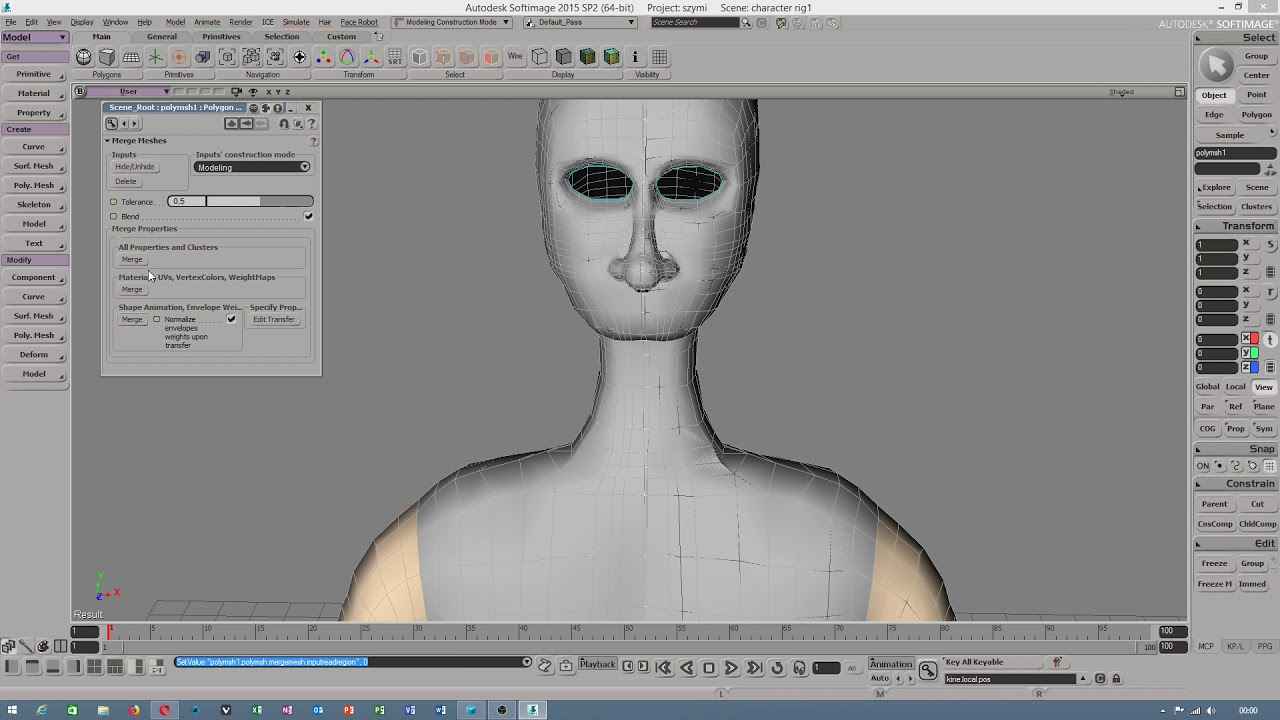Switch to the Custom tab
1280x720 pixels.
point(341,37)
